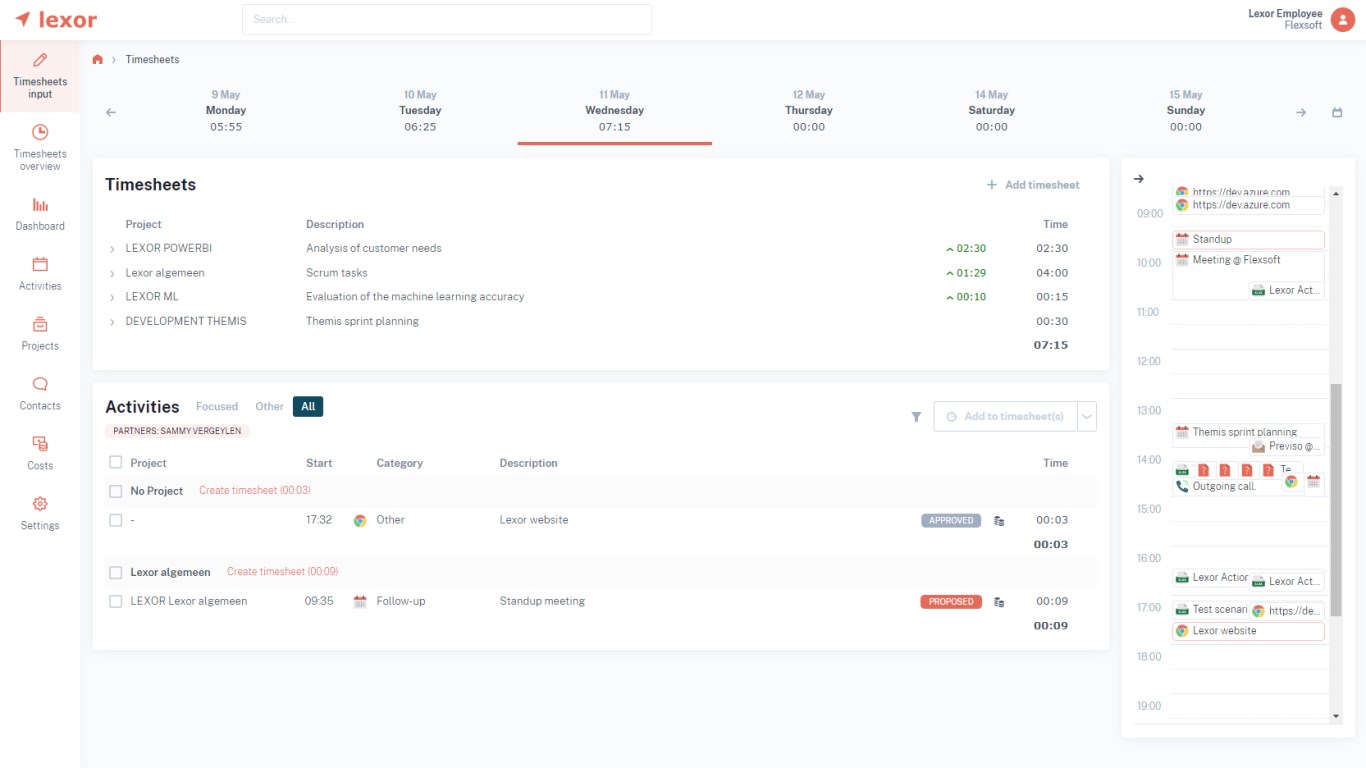Go to next week arrow
Image resolution: width=1366 pixels, height=768 pixels.
1301,112
